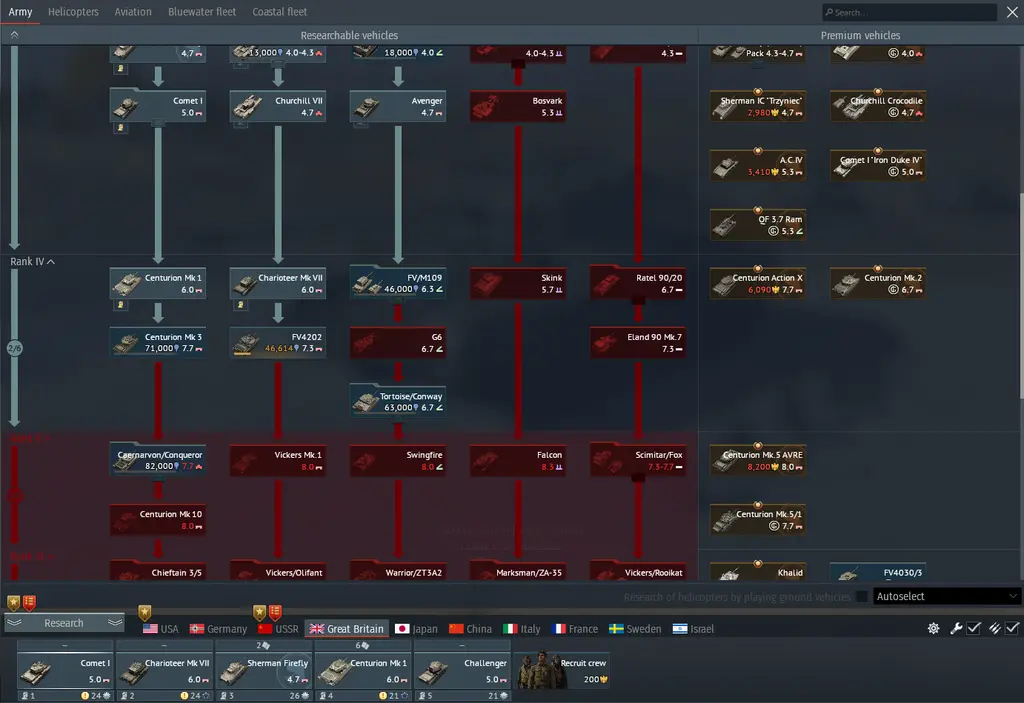Viewport: 1024px width, 703px height.
Task: Click the wrench repair icon
Action: click(x=956, y=628)
